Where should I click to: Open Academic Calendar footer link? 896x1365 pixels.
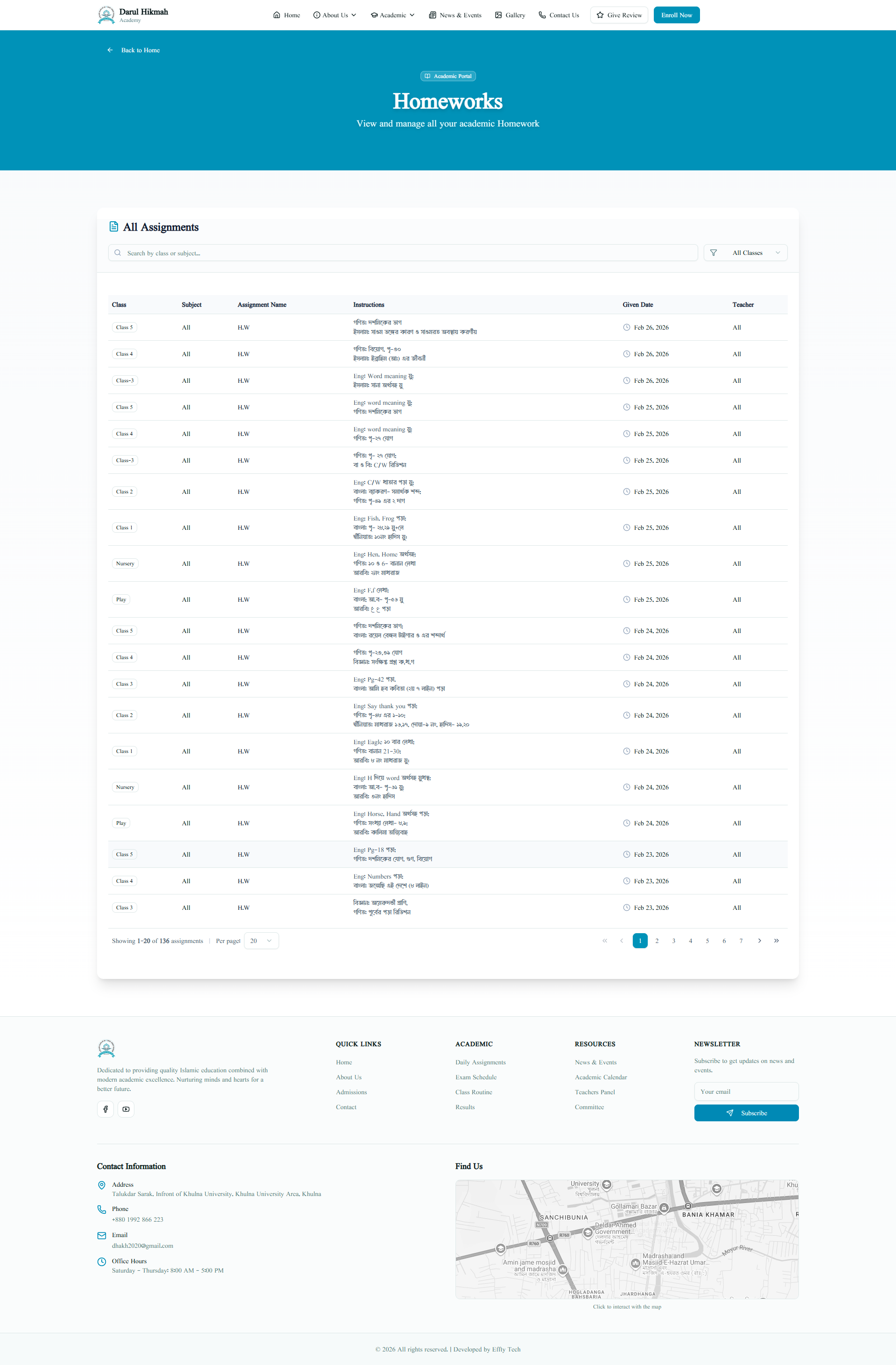coord(601,1077)
